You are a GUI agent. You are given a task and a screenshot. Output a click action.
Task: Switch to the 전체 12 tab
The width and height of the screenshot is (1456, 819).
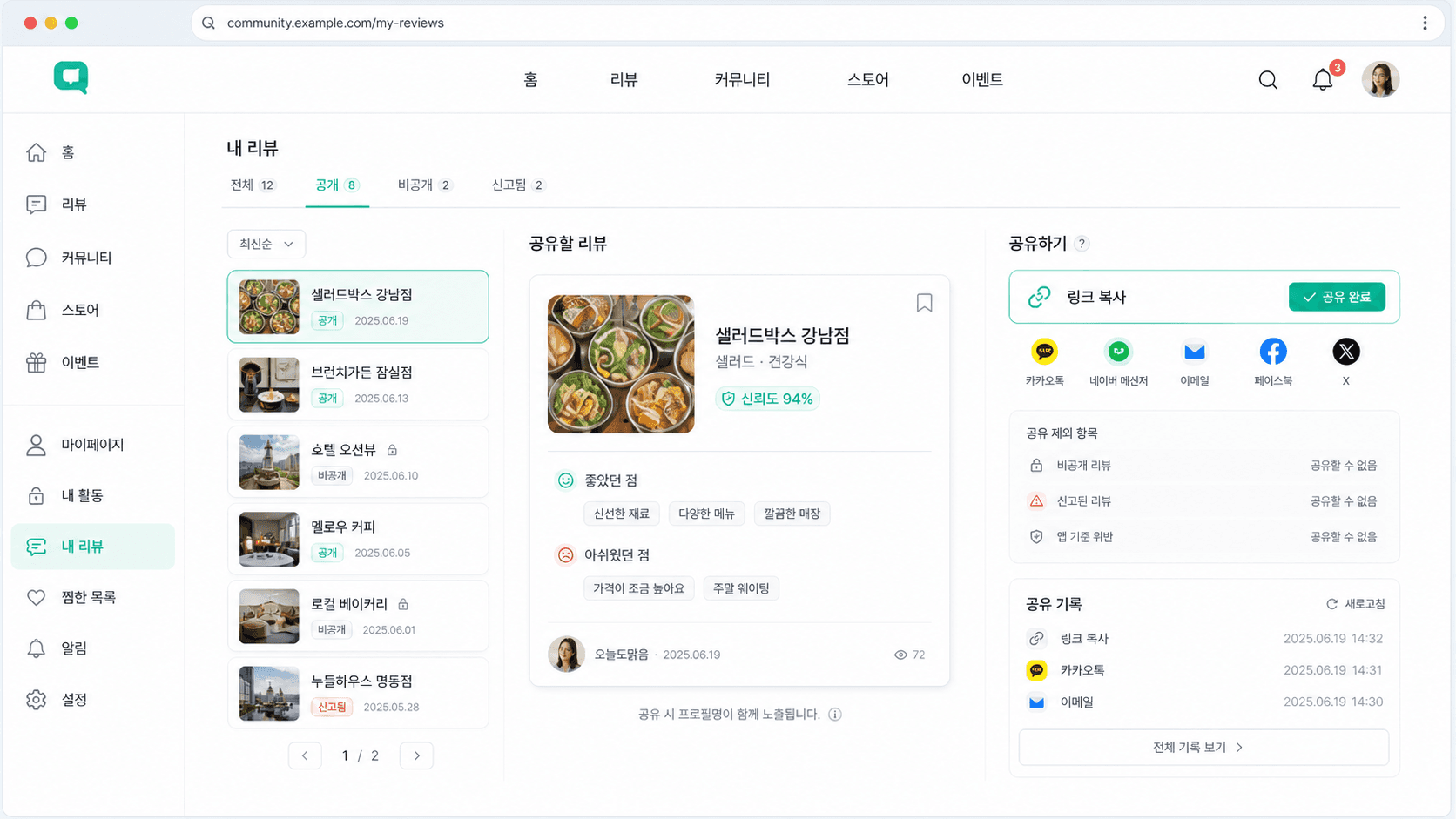point(253,185)
